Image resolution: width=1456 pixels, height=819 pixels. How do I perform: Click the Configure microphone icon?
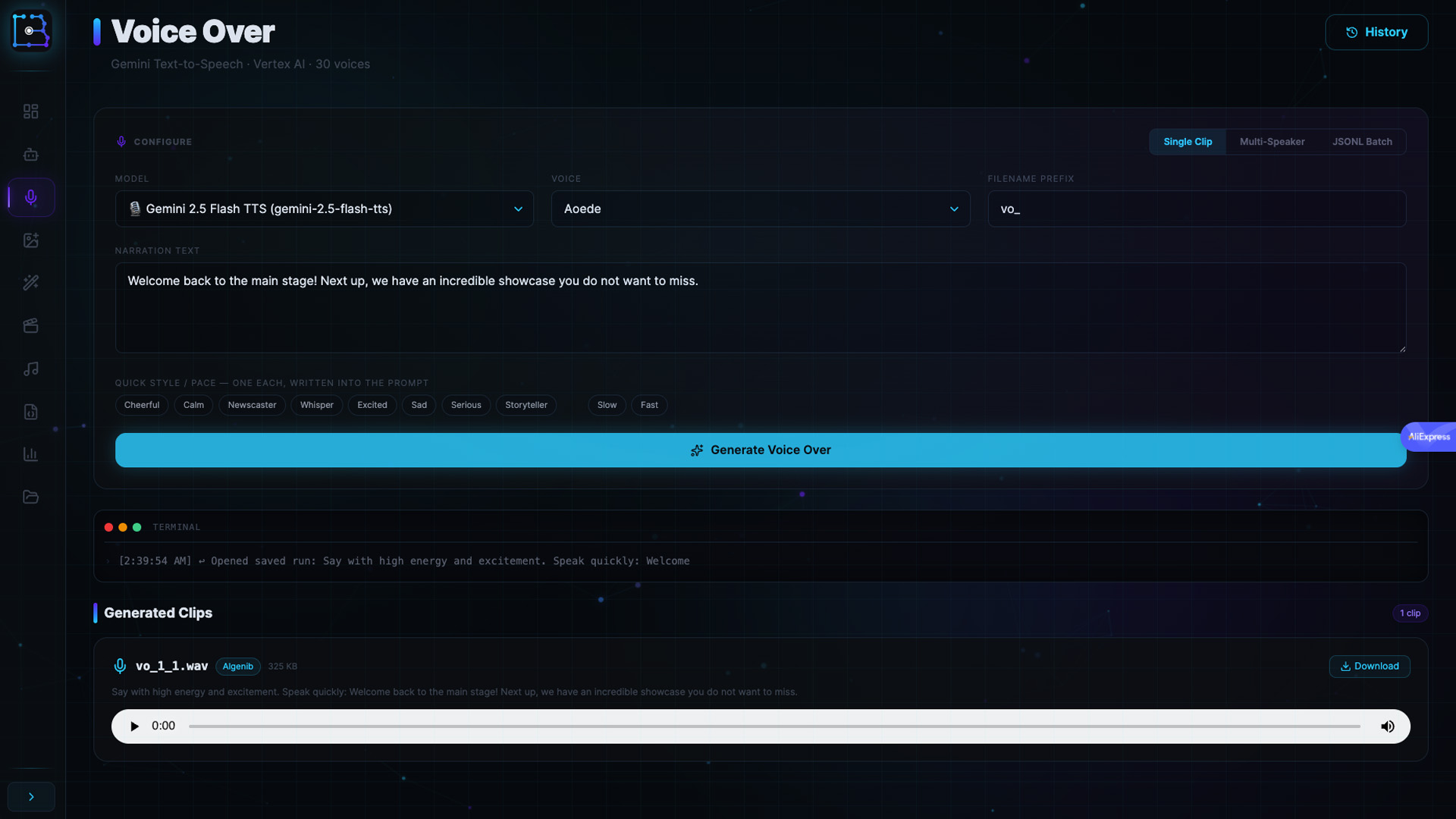pos(121,142)
